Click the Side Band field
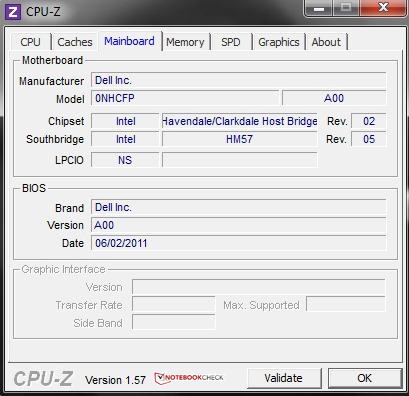Image resolution: width=409 pixels, height=396 pixels. pos(174,323)
